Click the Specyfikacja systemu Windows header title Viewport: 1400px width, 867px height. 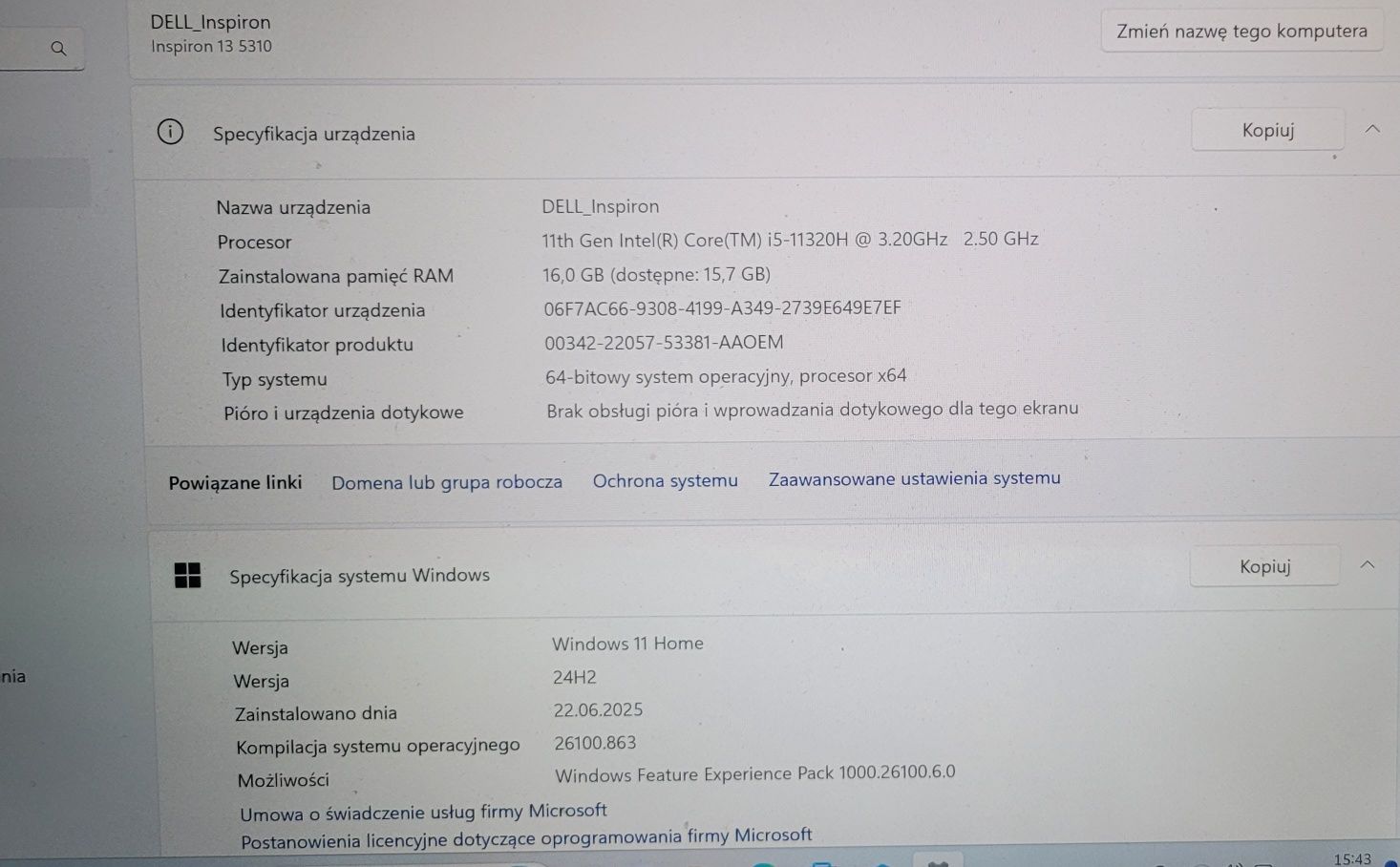pyautogui.click(x=360, y=576)
